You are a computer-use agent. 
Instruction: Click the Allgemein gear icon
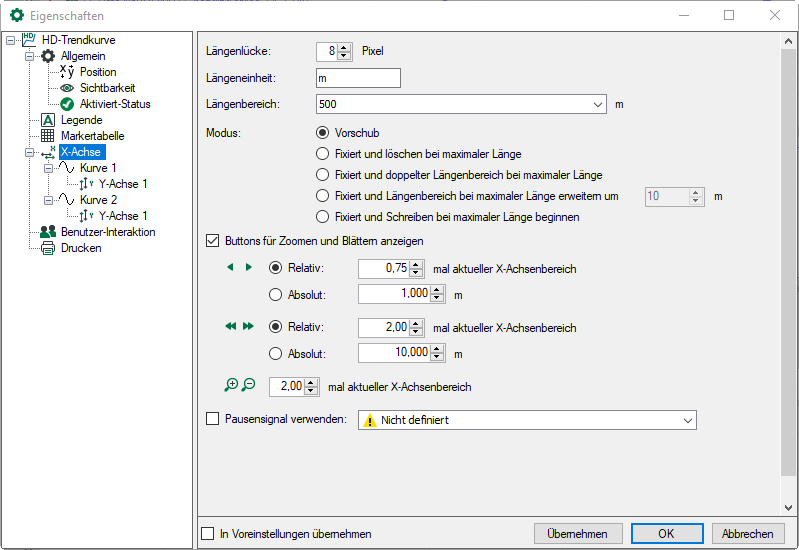tap(47, 56)
